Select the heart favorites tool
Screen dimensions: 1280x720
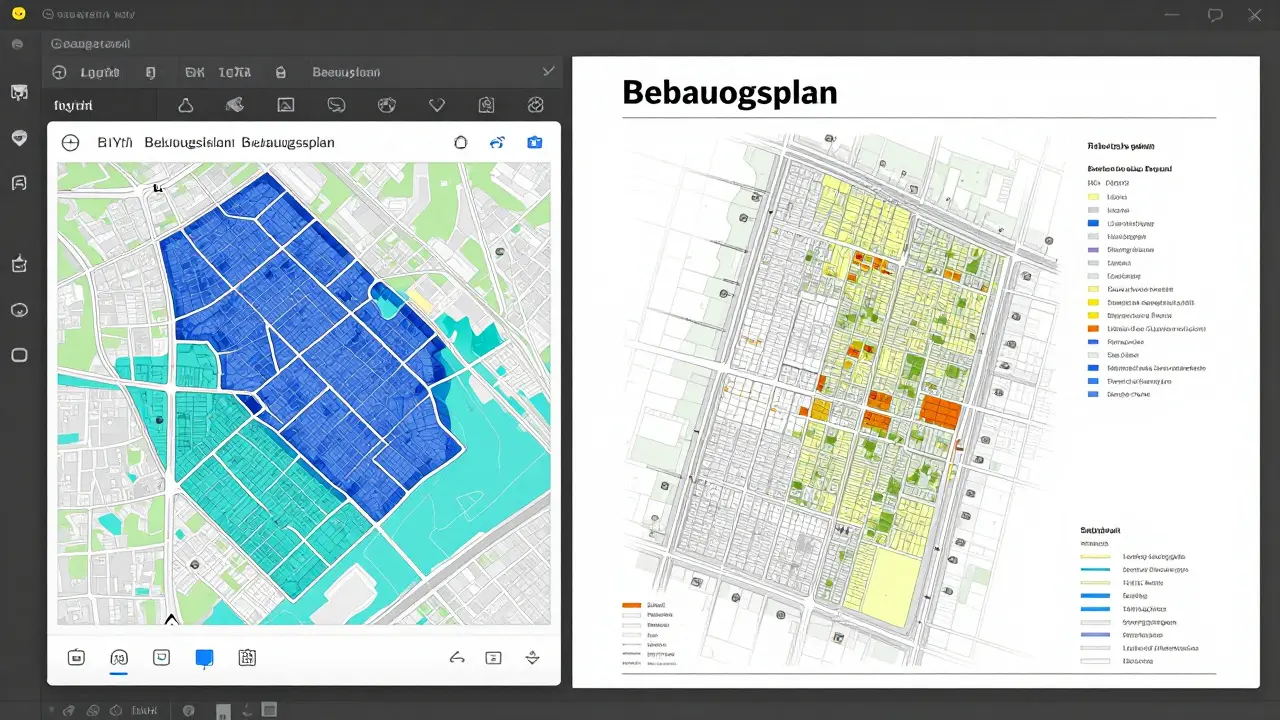coord(436,104)
